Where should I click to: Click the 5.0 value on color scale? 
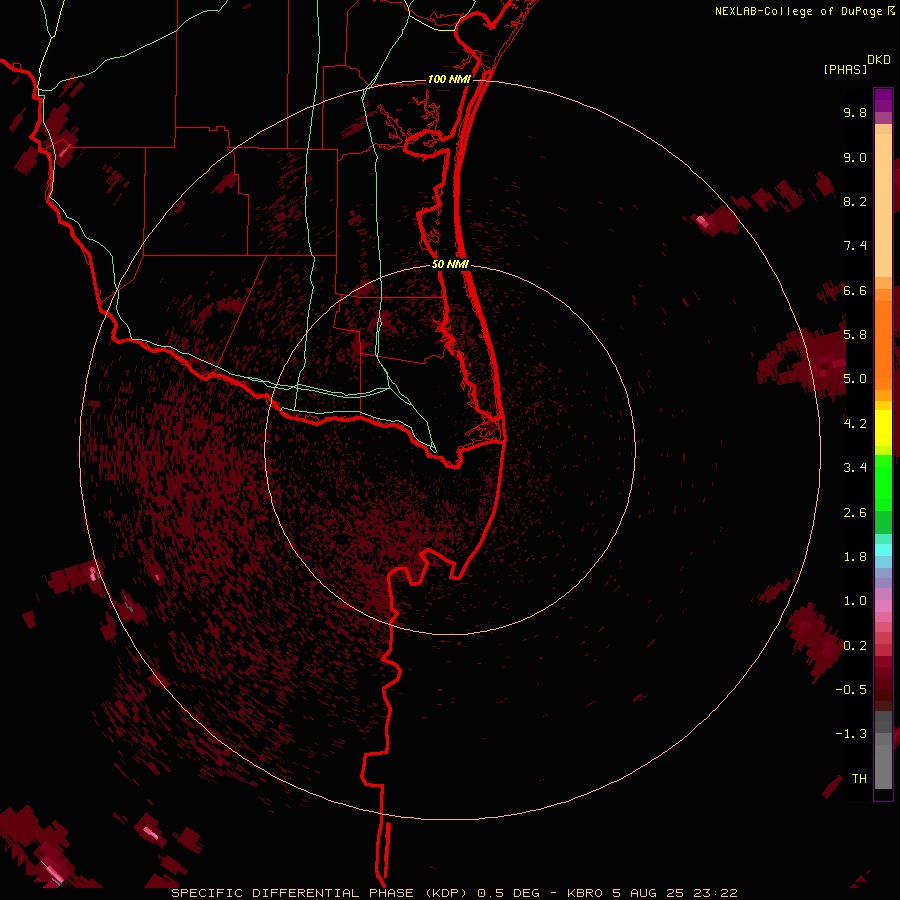(x=855, y=379)
